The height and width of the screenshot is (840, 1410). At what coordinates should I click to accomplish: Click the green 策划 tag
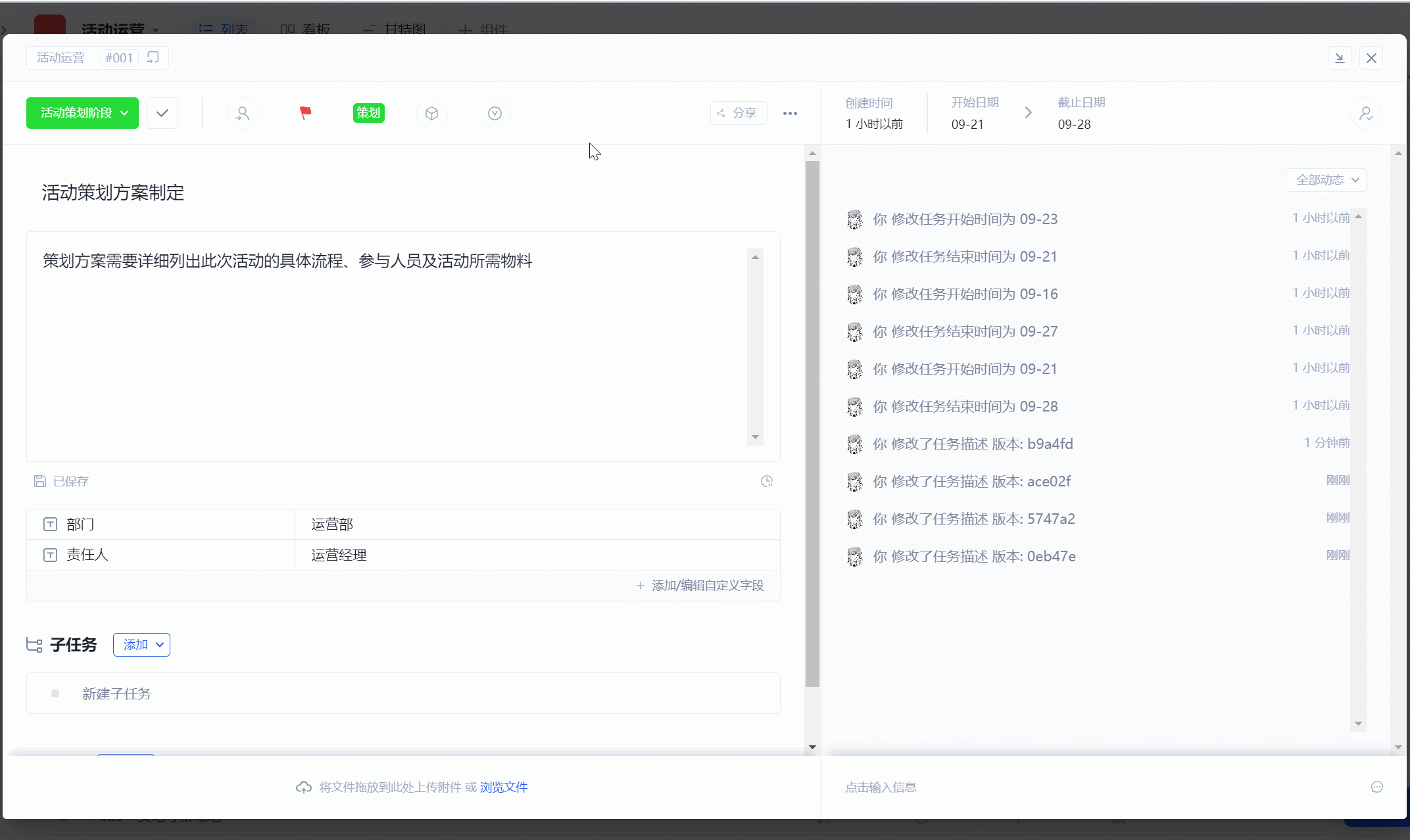(368, 113)
